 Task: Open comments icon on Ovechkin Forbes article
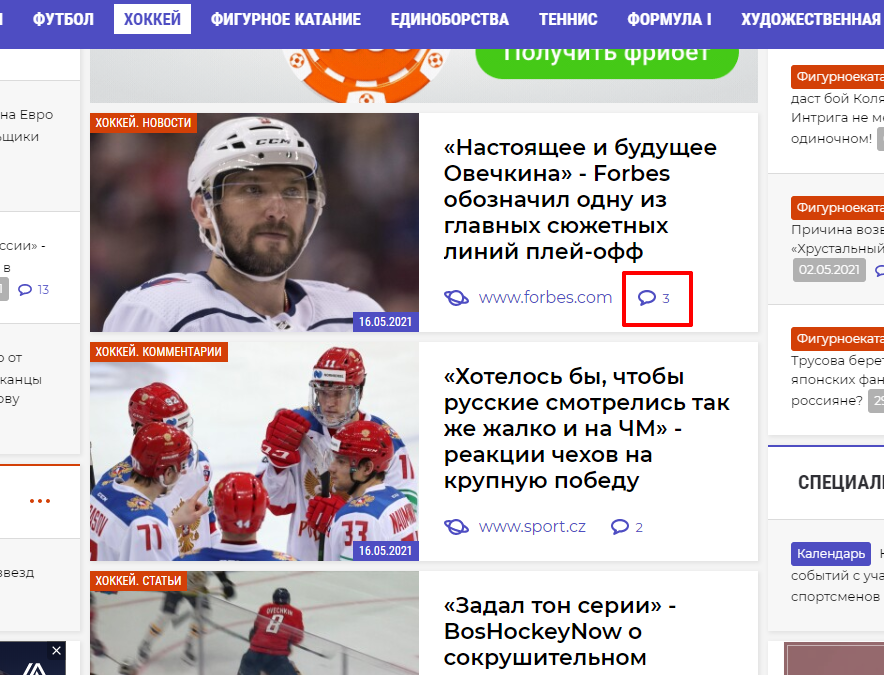647,298
